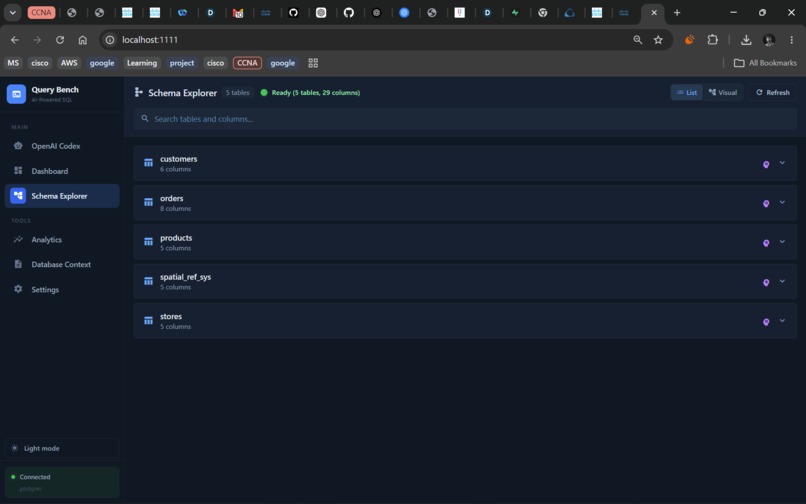The height and width of the screenshot is (504, 806).
Task: Click the customers table icon
Action: click(x=149, y=163)
